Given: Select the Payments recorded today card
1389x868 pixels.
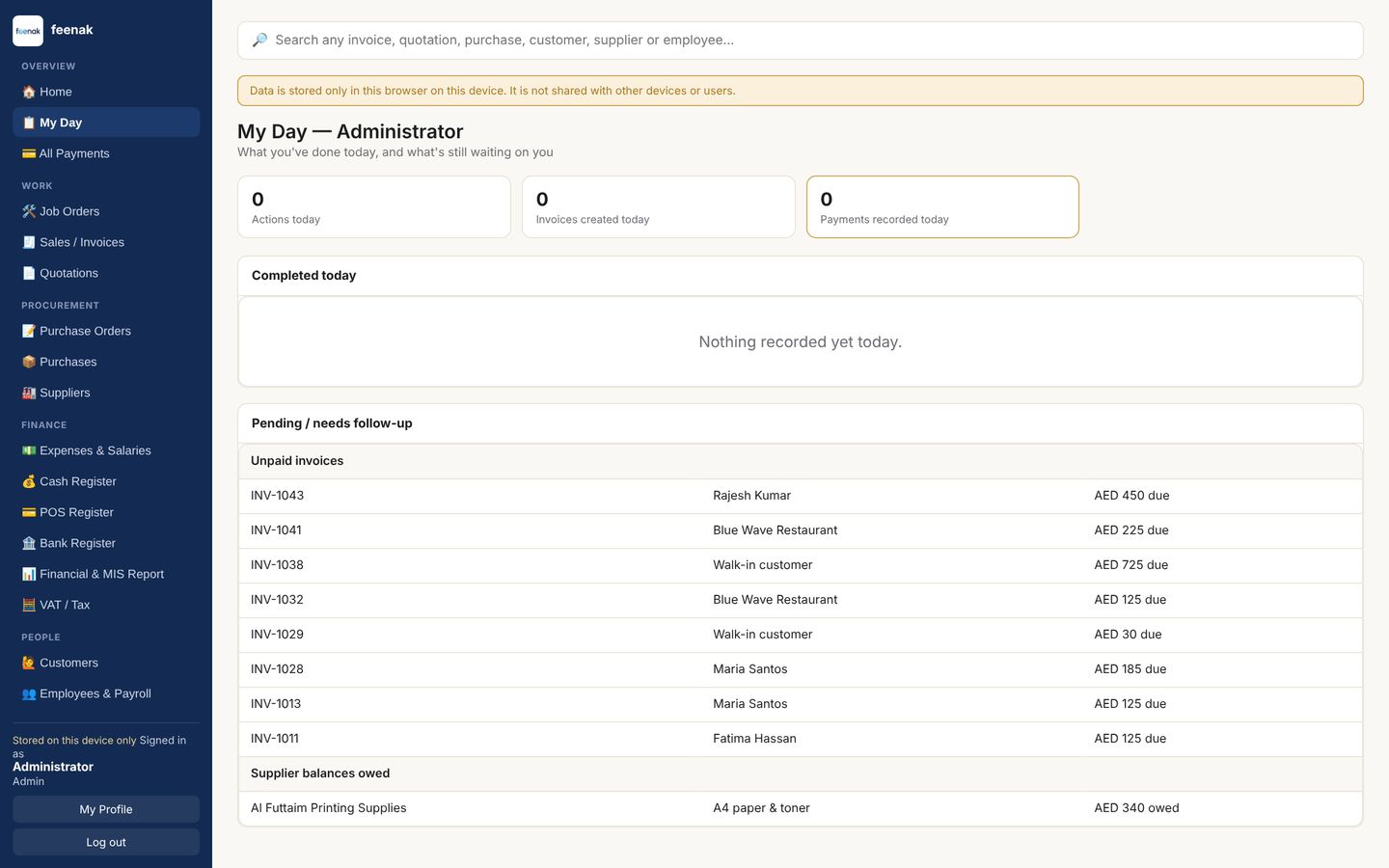Looking at the screenshot, I should tap(942, 206).
